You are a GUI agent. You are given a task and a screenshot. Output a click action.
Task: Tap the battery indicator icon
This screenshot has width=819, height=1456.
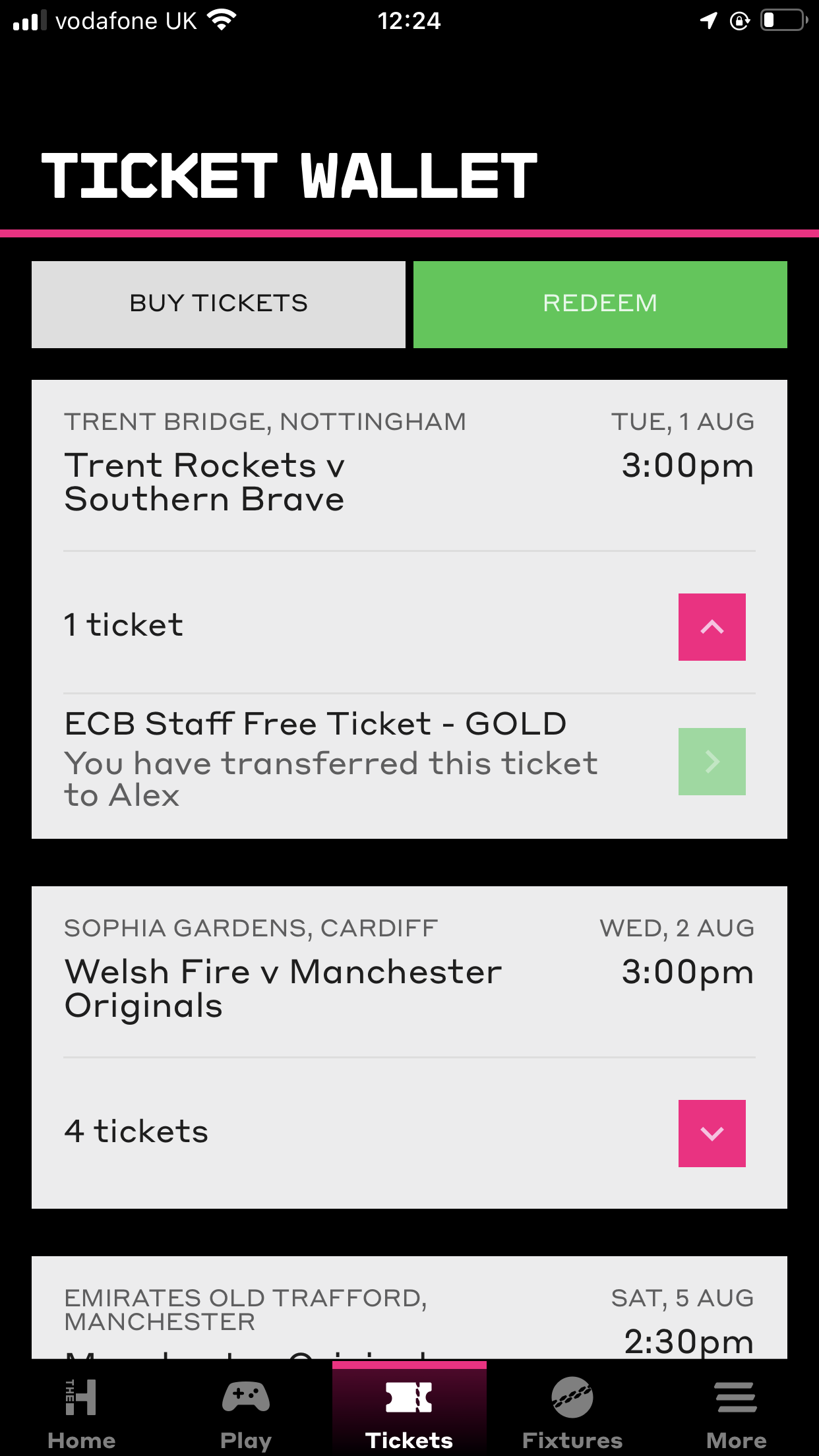coord(784,20)
